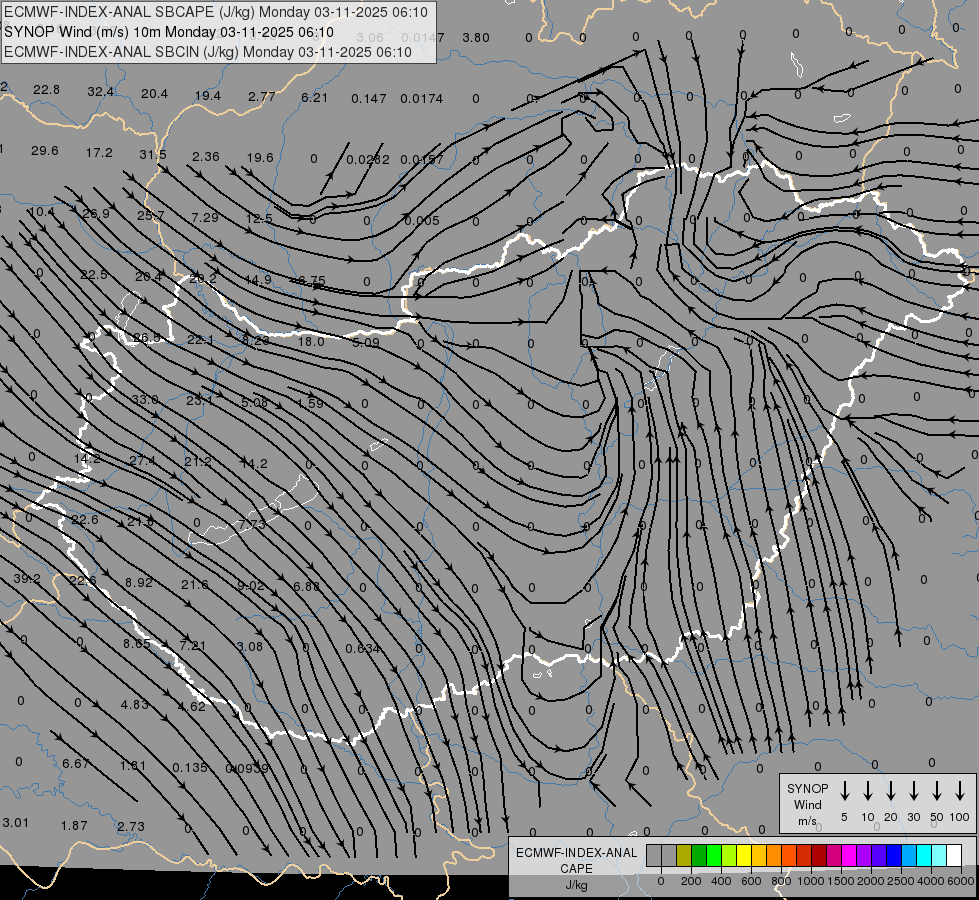
Task: Click the 39.2 CAPE value on map
Action: click(27, 579)
